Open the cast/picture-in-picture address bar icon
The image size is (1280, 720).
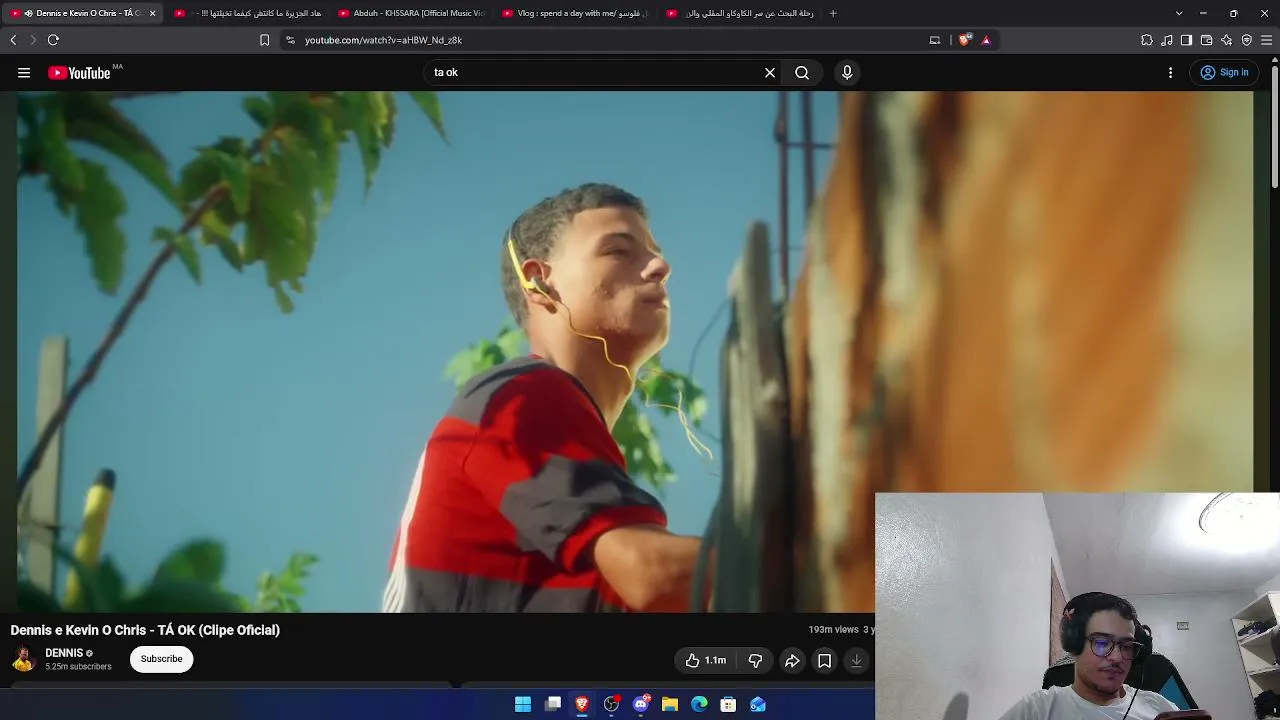point(935,40)
